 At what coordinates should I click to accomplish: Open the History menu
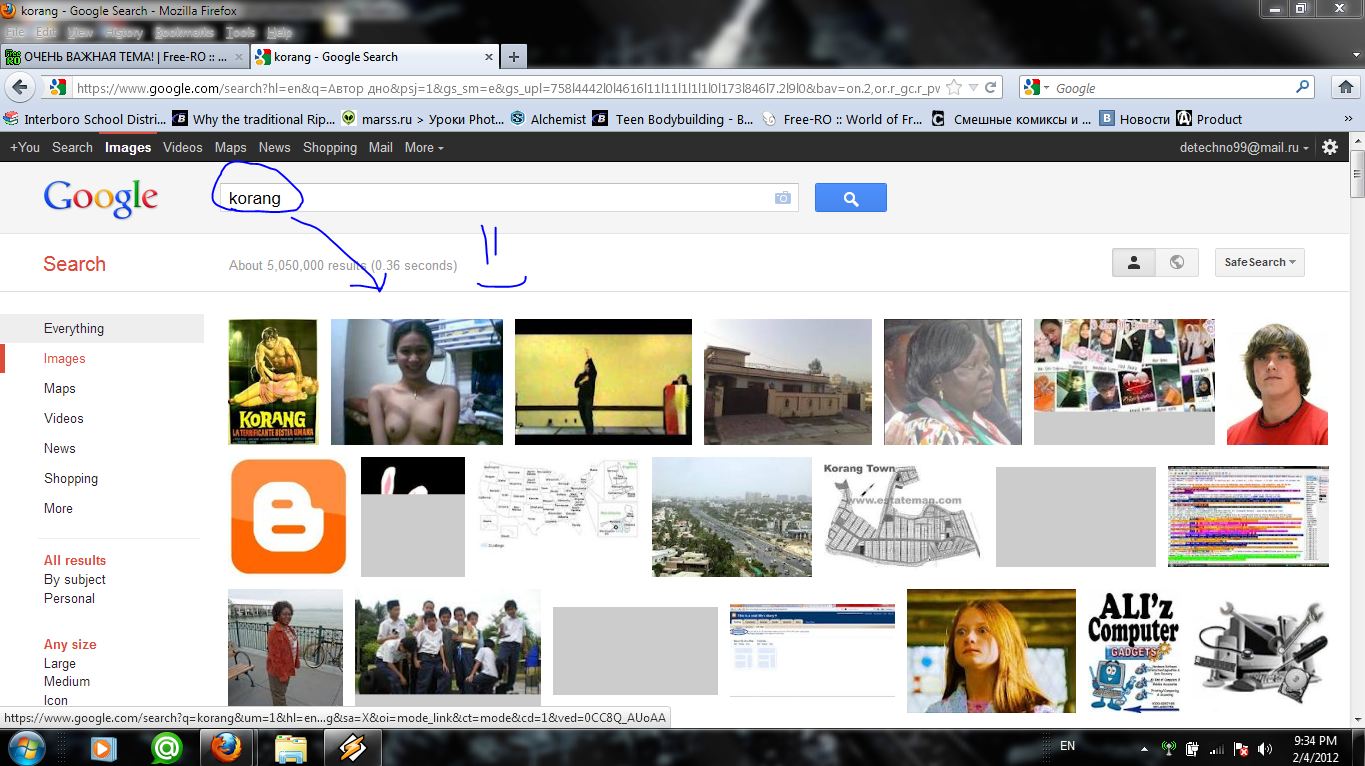(124, 33)
